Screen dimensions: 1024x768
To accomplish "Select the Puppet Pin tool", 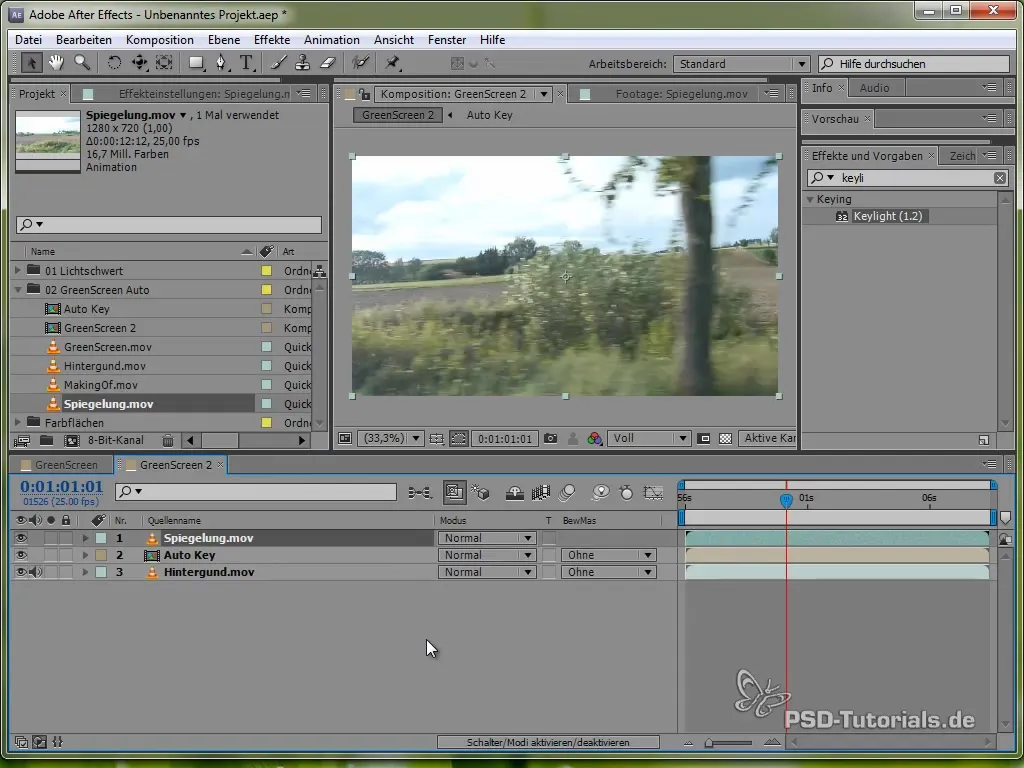I will tap(392, 63).
